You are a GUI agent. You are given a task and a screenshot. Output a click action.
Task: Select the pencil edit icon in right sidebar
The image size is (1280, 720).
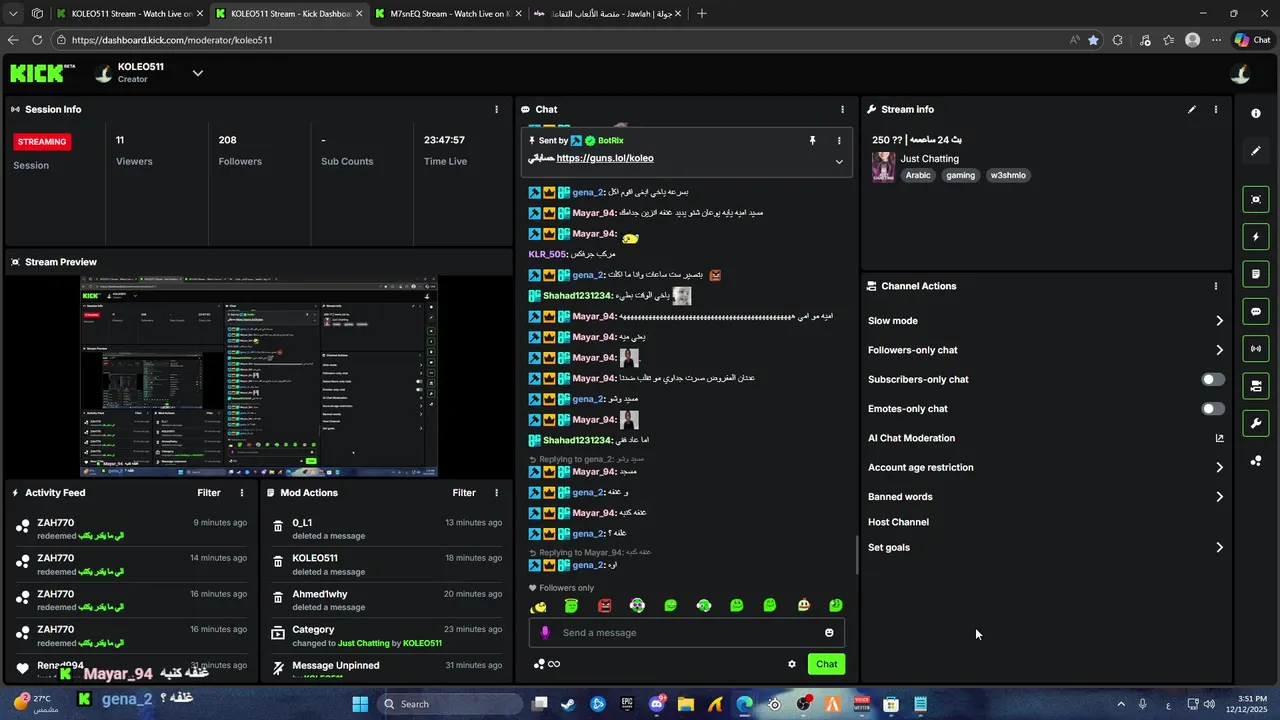tap(1256, 151)
